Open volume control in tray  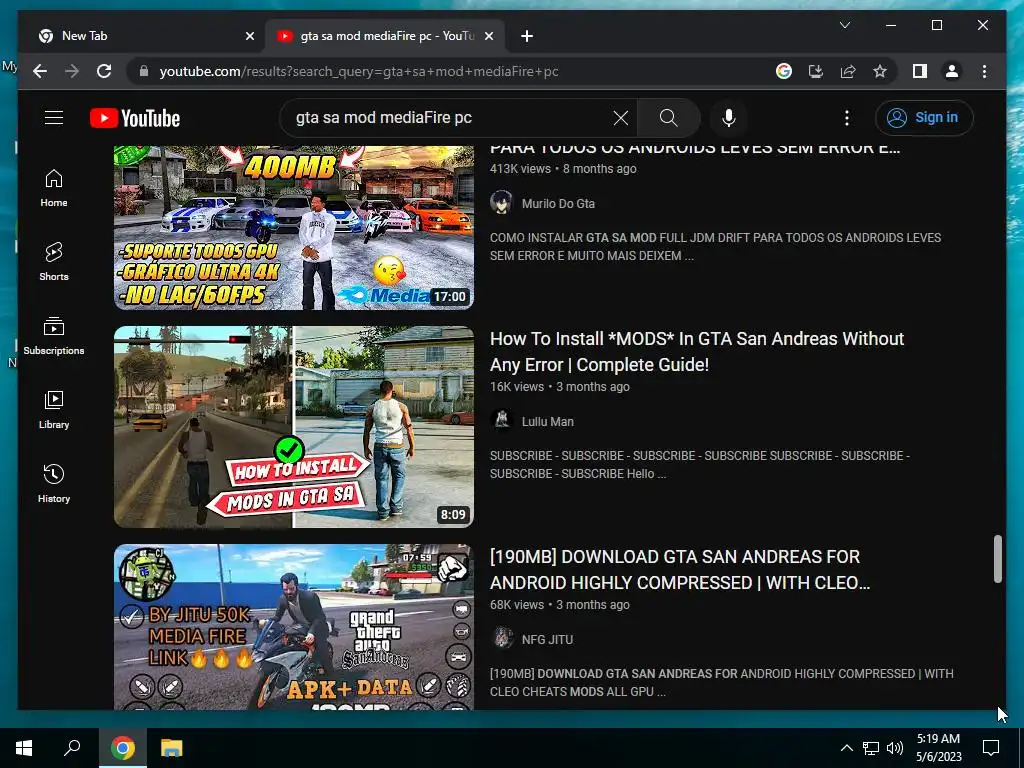[895, 748]
